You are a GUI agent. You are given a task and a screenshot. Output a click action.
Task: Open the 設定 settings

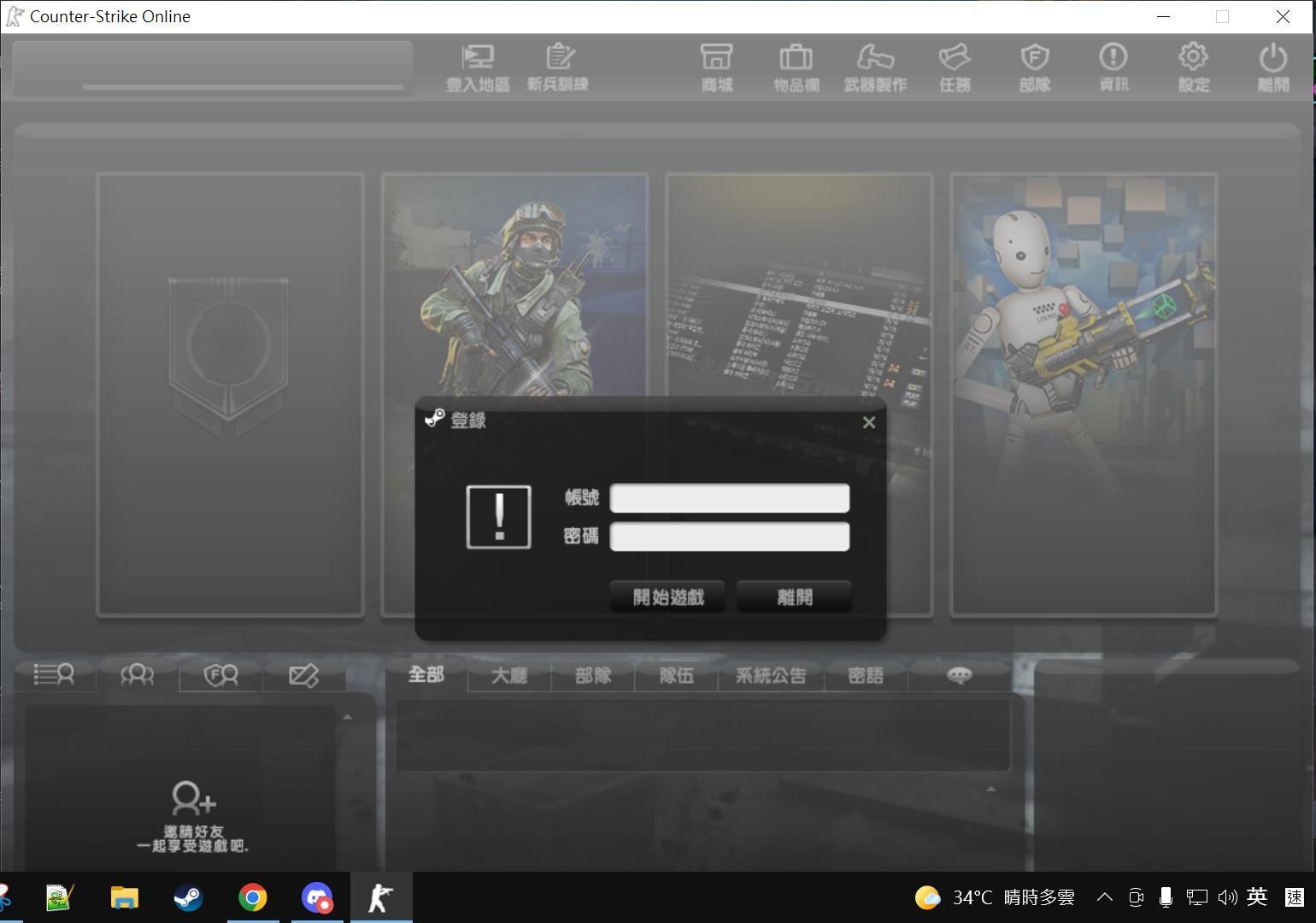(1193, 67)
